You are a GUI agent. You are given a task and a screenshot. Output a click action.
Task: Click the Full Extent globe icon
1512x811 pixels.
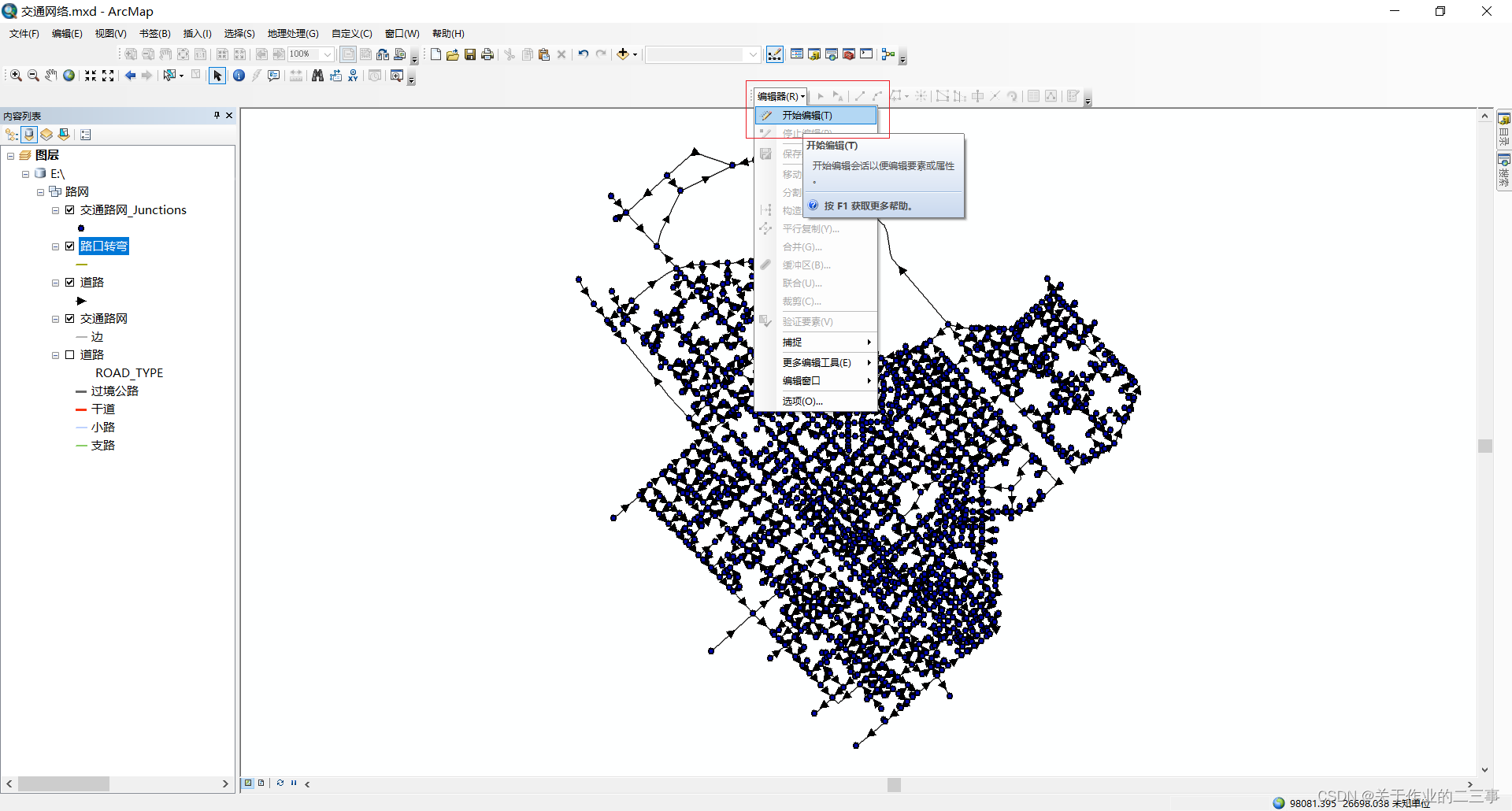pyautogui.click(x=69, y=76)
